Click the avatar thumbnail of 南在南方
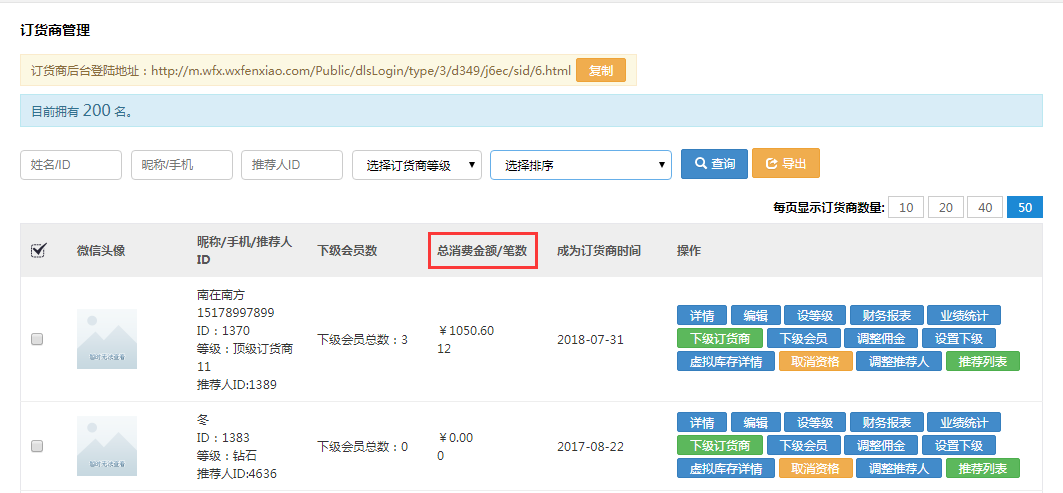The image size is (1063, 493). point(107,339)
